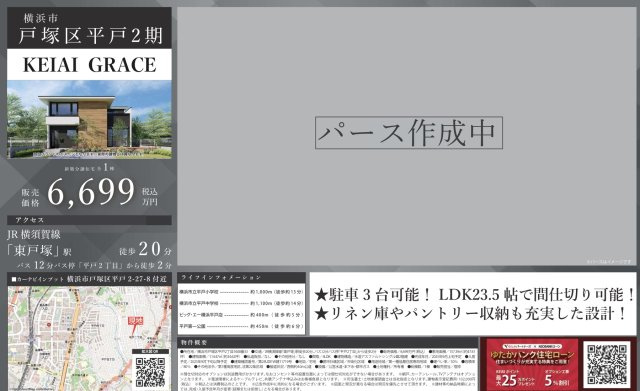Select the 'ビッグ・エー横浜平戸店' row
Screen dimensions: 640x391
coord(241,315)
